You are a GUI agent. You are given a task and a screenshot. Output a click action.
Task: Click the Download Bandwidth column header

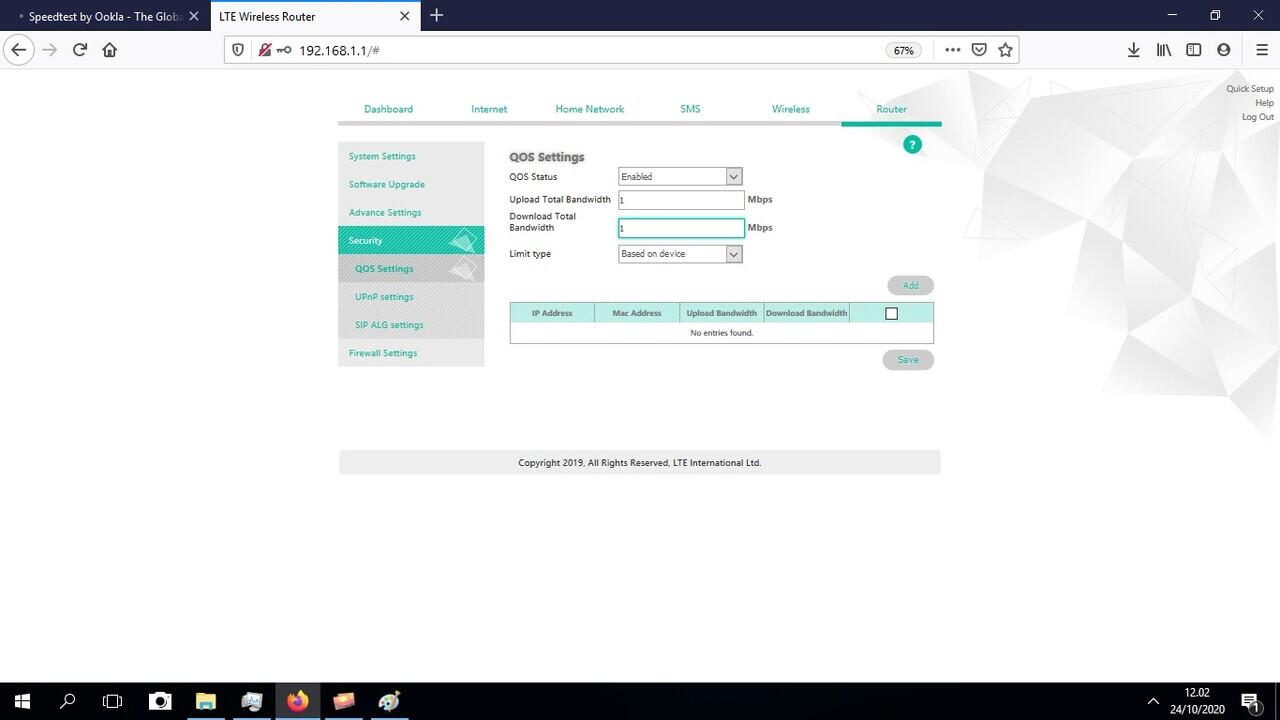click(806, 313)
